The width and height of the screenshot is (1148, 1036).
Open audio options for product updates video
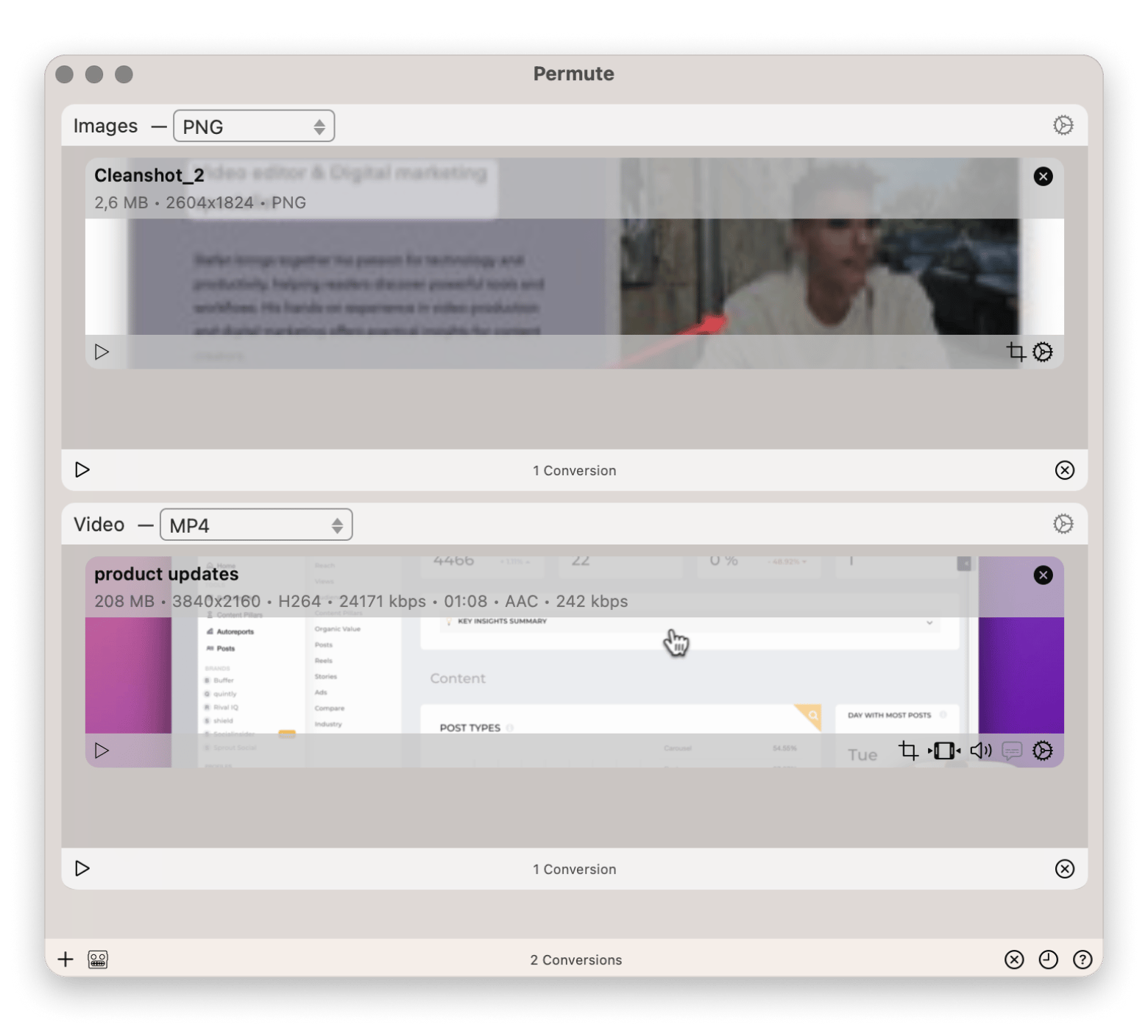click(981, 751)
